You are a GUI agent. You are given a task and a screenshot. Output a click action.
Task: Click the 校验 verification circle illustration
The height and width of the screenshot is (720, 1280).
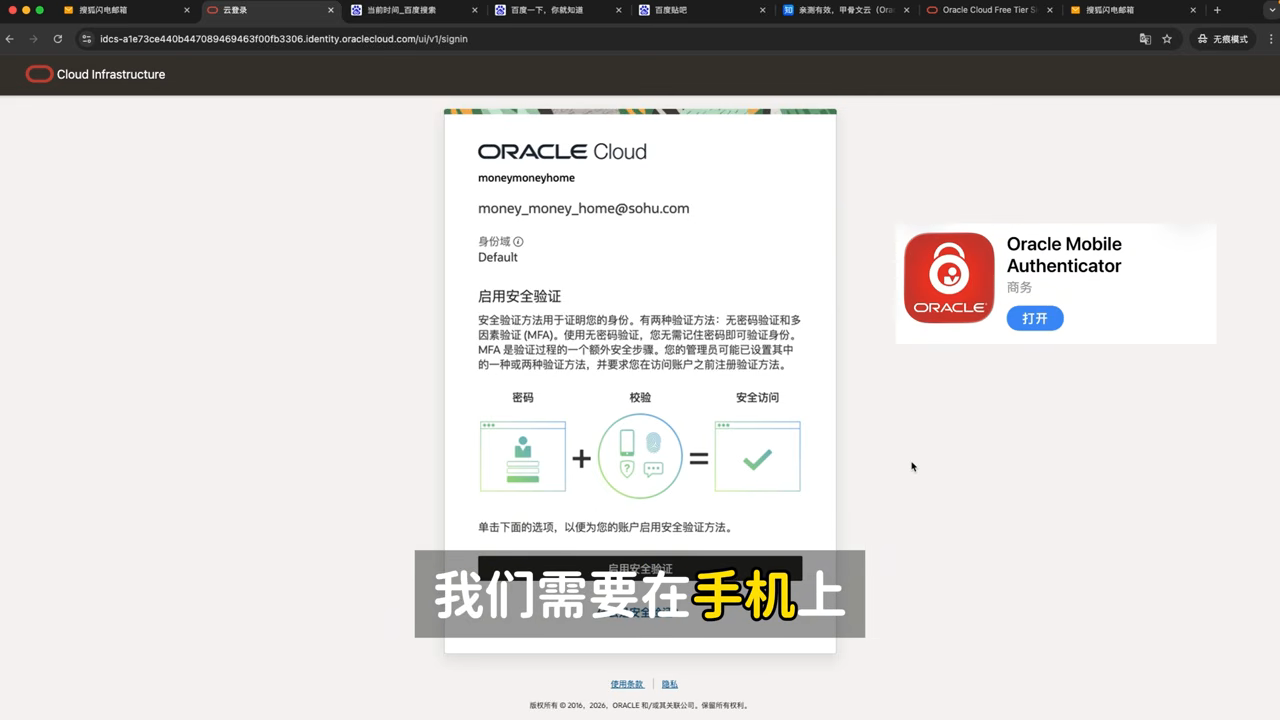click(640, 456)
